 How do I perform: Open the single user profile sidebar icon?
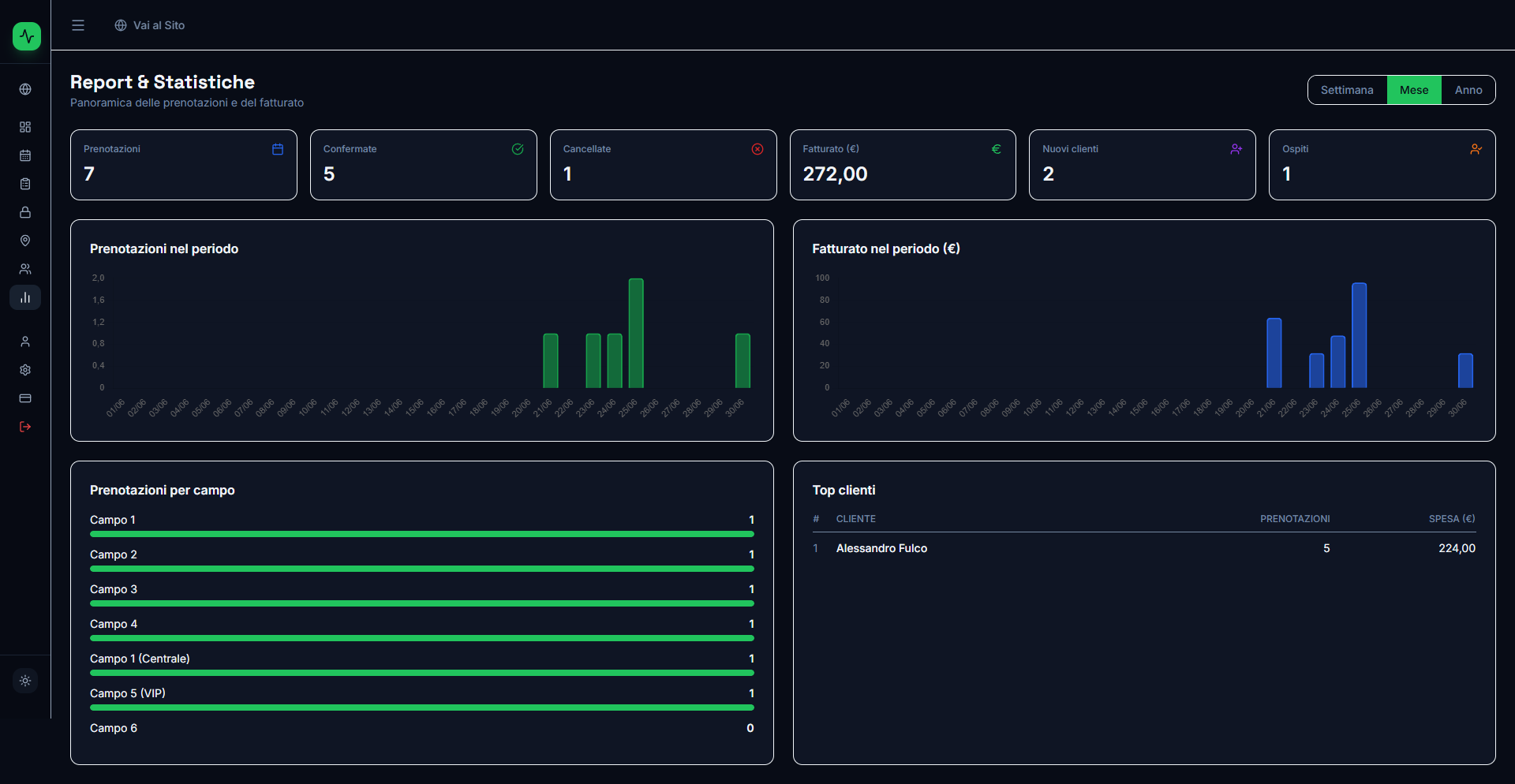[x=25, y=342]
